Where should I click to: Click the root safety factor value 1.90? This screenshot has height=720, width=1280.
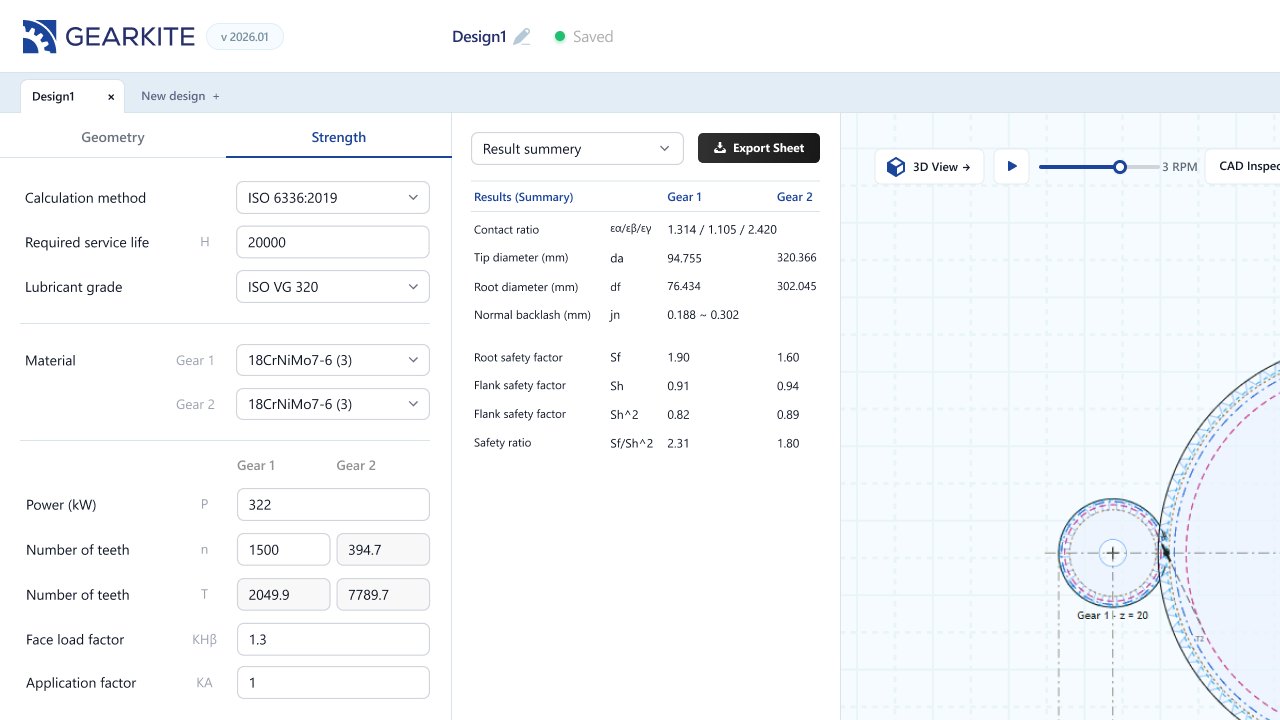point(678,358)
